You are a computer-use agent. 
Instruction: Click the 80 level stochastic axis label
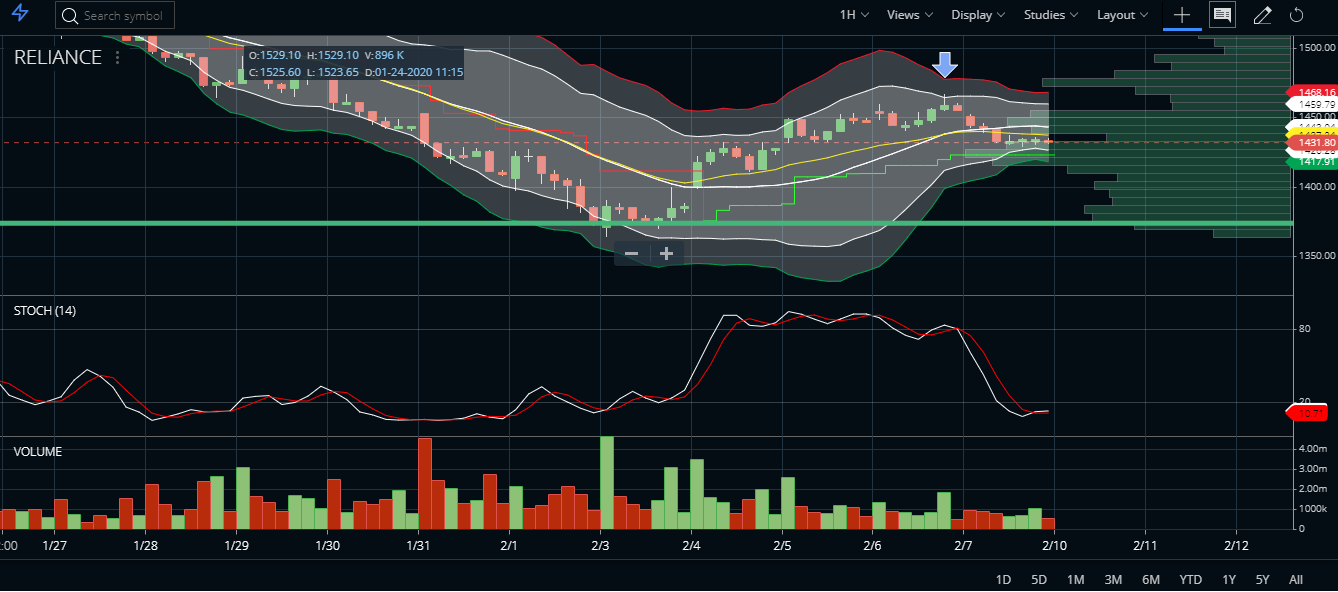pyautogui.click(x=1304, y=329)
